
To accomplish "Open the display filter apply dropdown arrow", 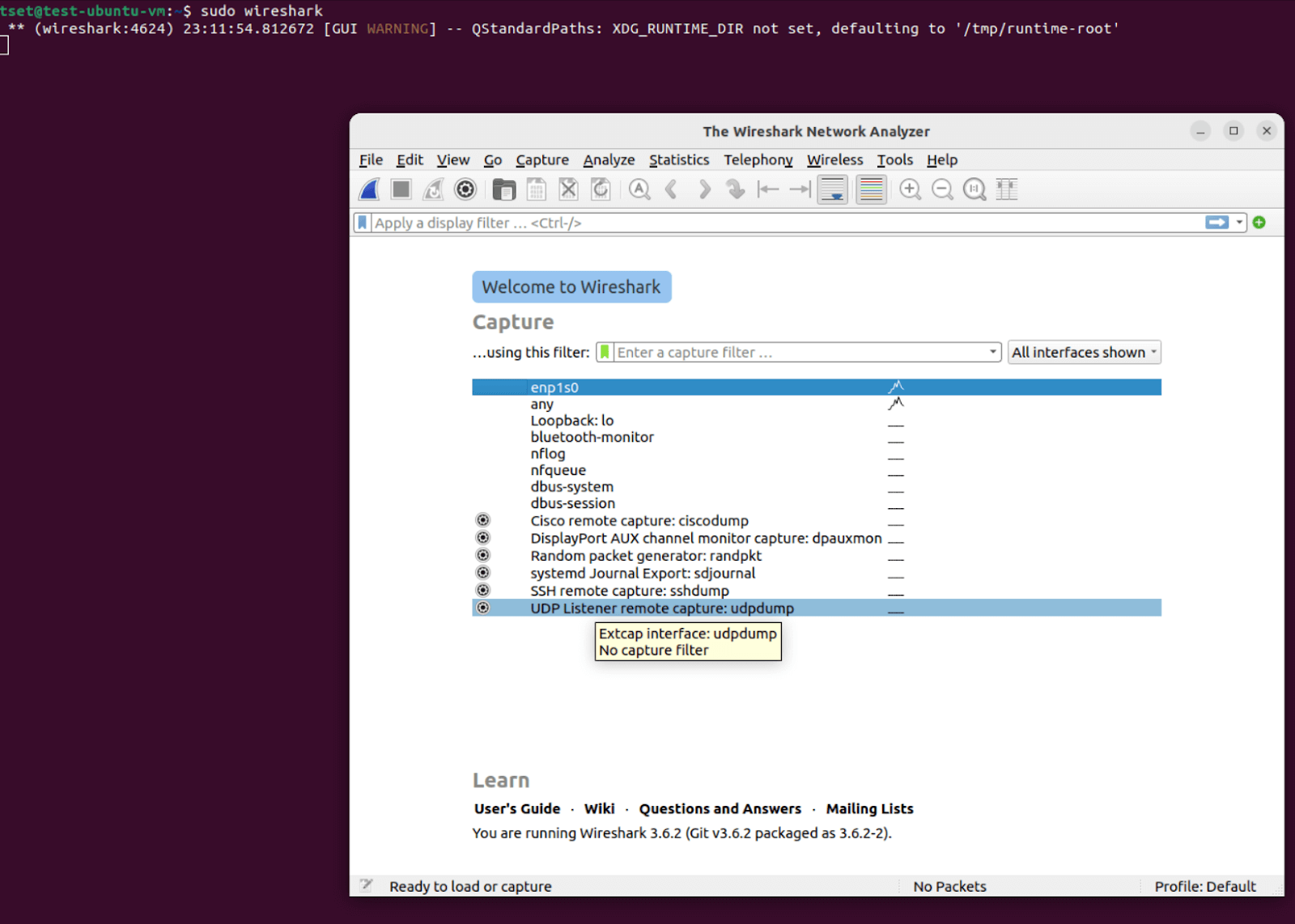I will (x=1238, y=223).
